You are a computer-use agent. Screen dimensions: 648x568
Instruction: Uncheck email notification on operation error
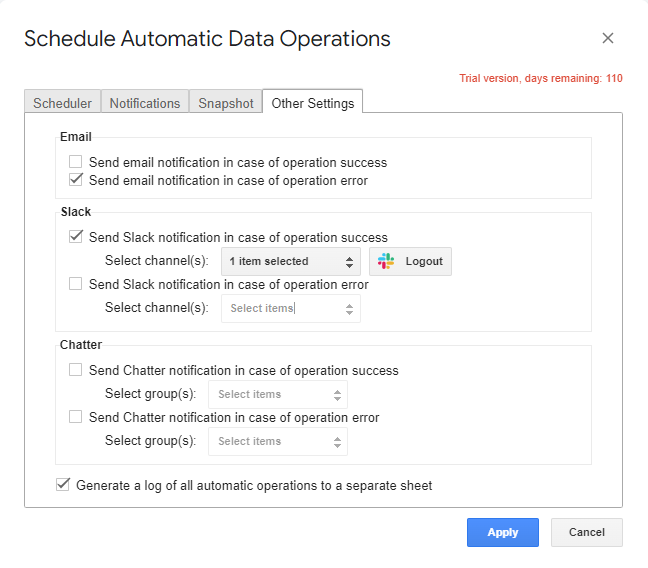pyautogui.click(x=75, y=180)
